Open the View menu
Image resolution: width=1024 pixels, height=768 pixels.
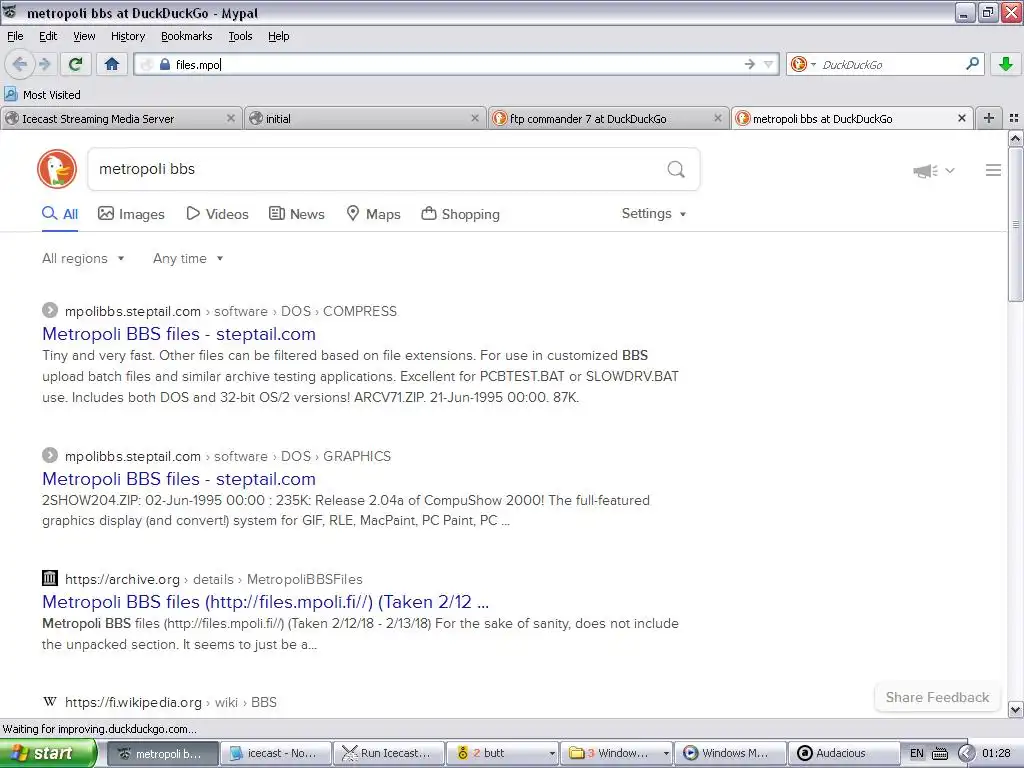click(x=84, y=36)
